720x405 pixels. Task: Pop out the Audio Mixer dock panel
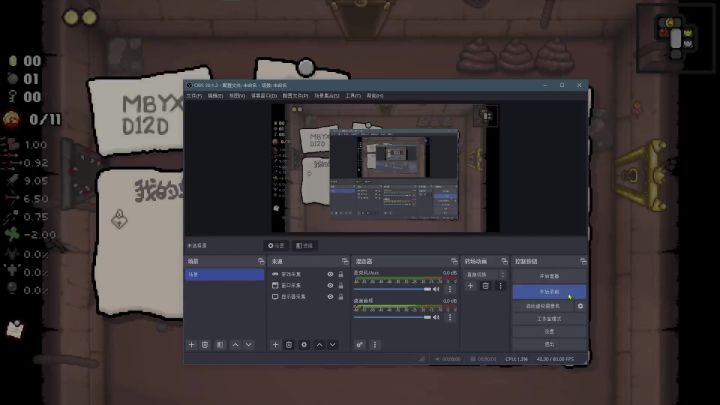click(x=454, y=261)
